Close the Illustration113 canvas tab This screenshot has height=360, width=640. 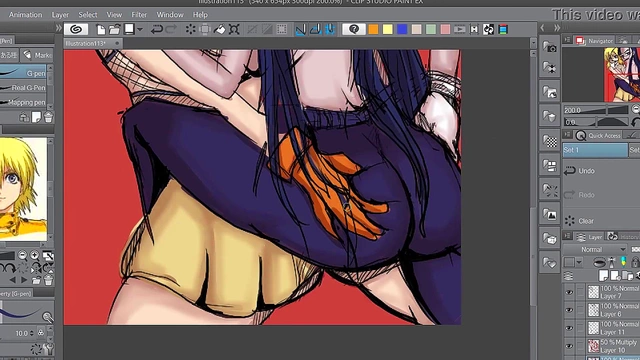[x=117, y=43]
